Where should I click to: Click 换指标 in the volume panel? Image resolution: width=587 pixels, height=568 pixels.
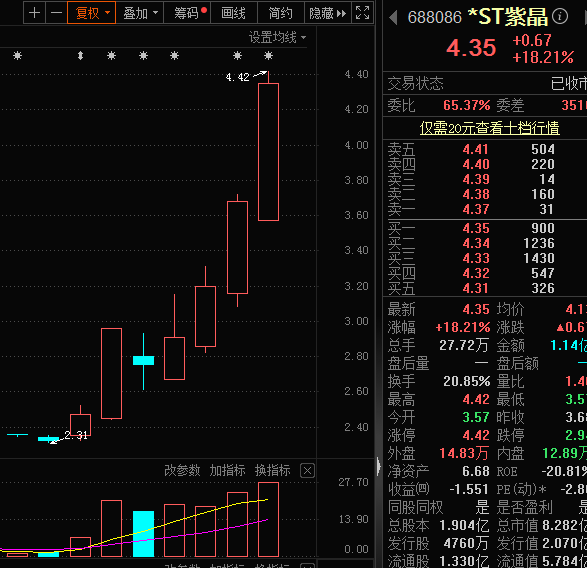click(273, 470)
